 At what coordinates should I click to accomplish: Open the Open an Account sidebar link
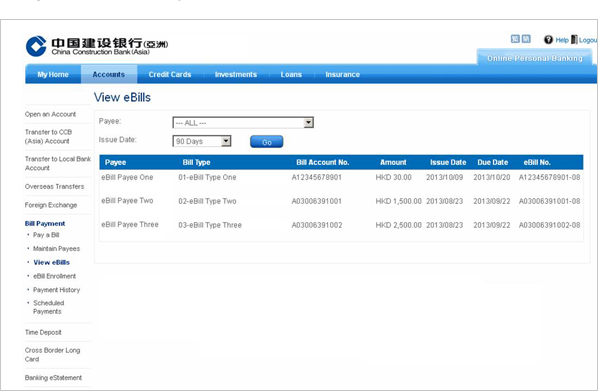pos(50,114)
